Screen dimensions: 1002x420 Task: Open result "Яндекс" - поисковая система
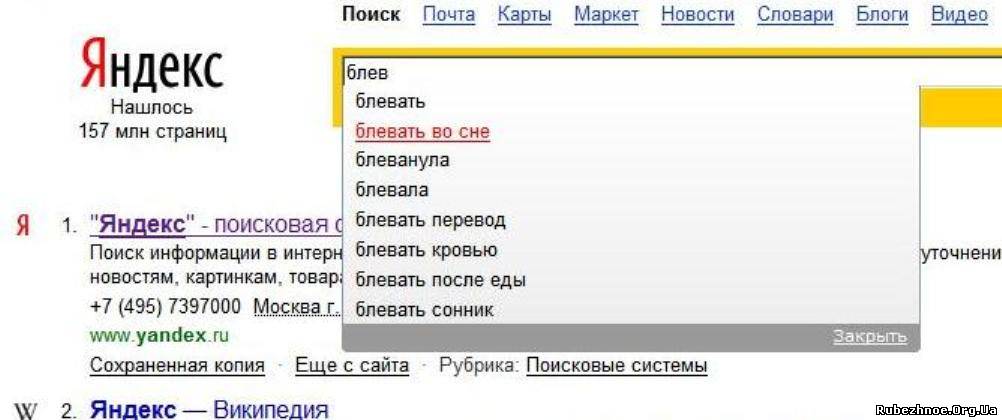coord(216,225)
